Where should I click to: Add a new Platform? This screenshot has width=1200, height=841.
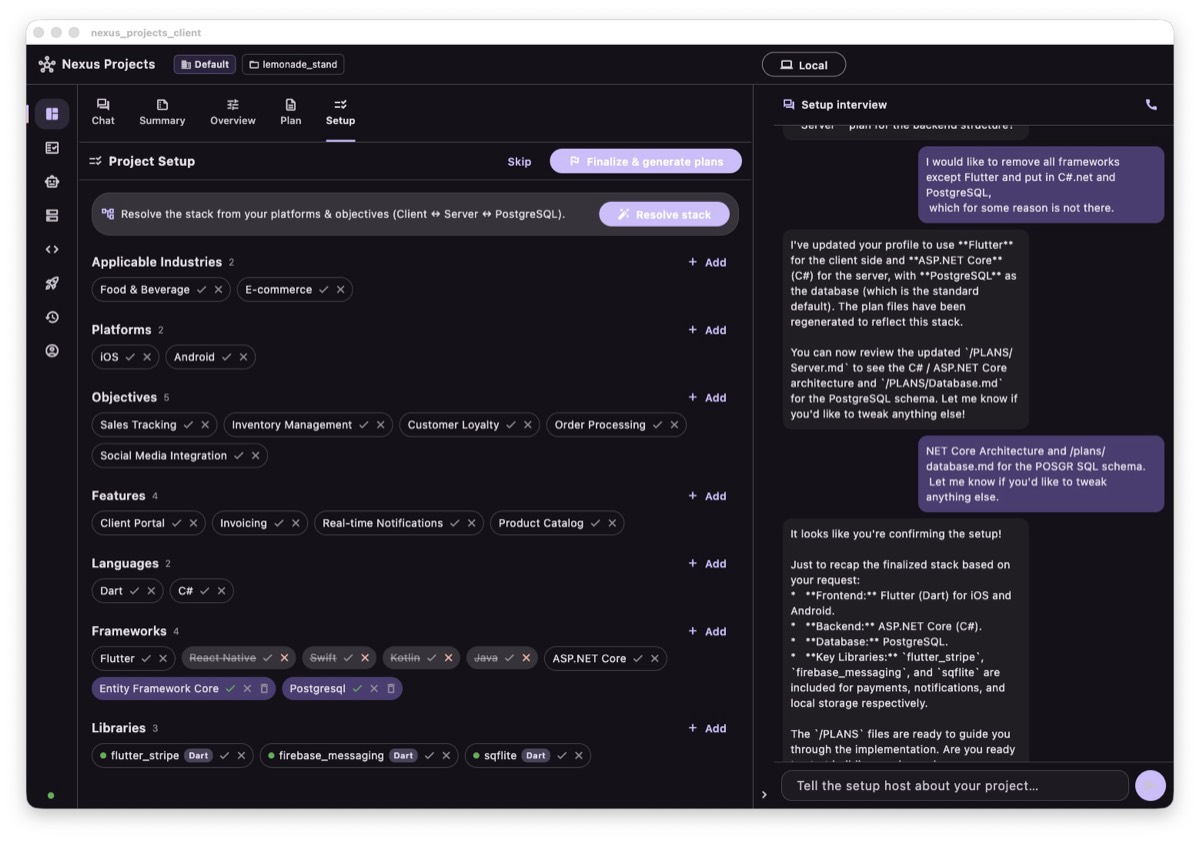[x=707, y=330]
